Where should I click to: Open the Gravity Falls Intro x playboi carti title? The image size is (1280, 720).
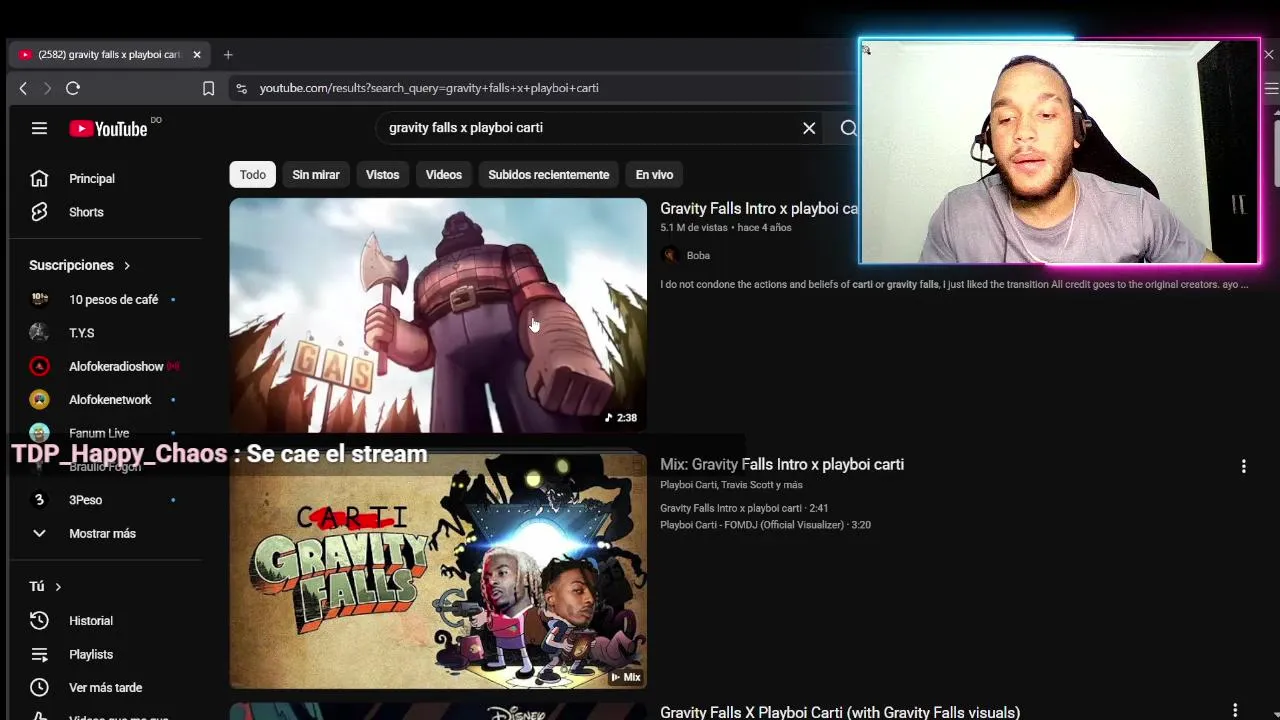pyautogui.click(x=759, y=208)
